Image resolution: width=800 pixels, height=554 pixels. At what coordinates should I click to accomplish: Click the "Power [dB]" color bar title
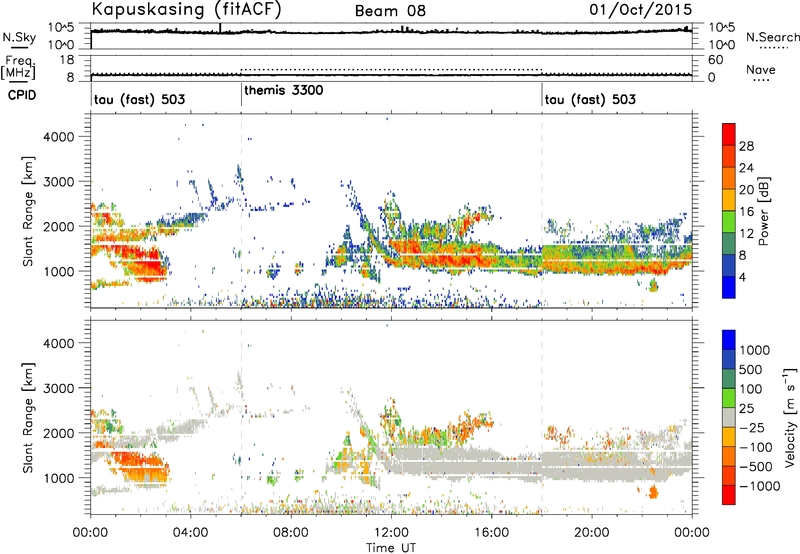pyautogui.click(x=764, y=211)
